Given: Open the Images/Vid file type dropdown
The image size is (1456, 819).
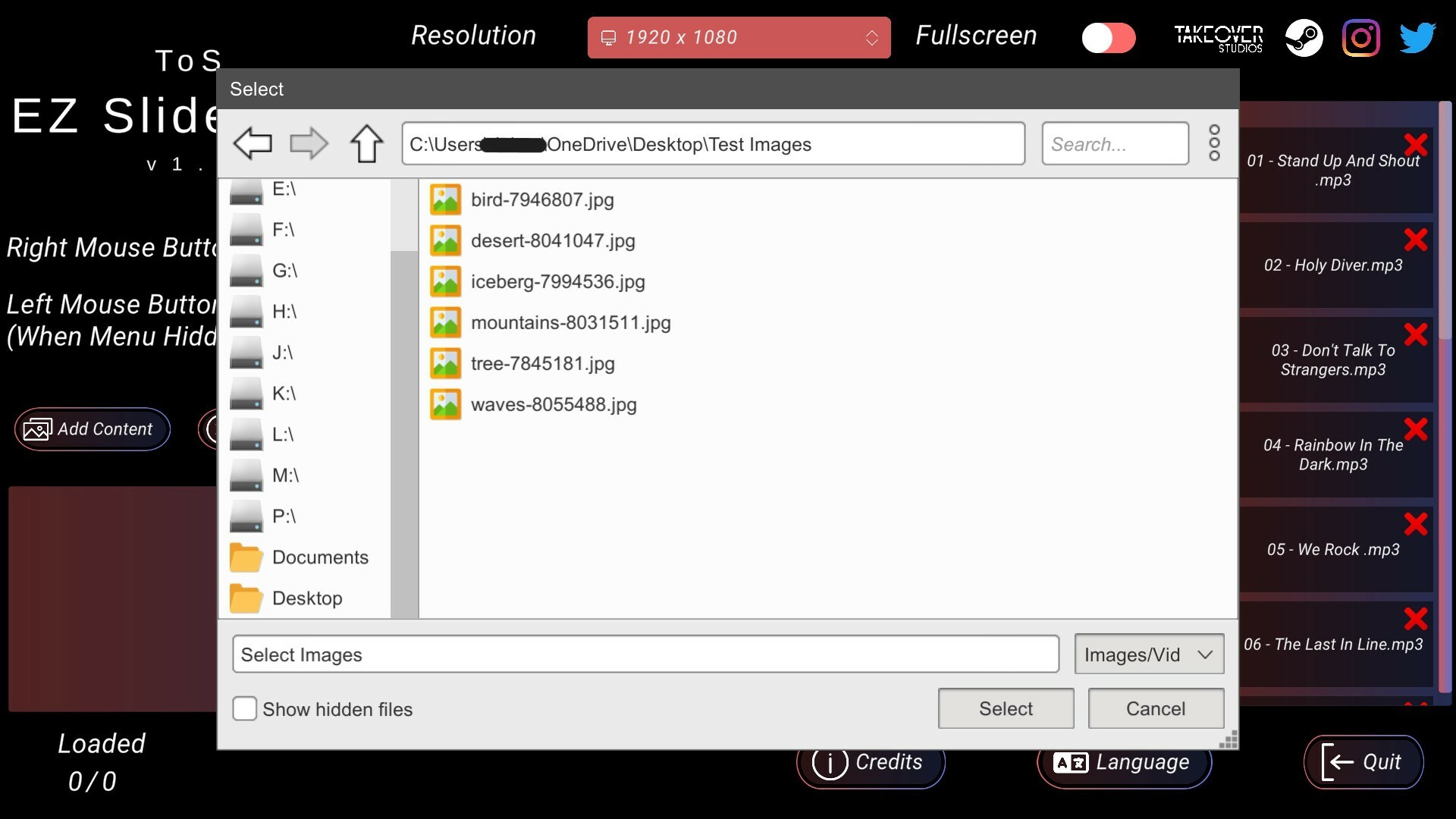Looking at the screenshot, I should [1148, 654].
